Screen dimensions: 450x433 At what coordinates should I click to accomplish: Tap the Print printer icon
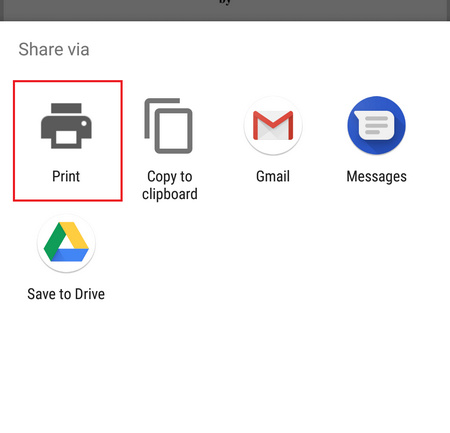click(x=66, y=126)
